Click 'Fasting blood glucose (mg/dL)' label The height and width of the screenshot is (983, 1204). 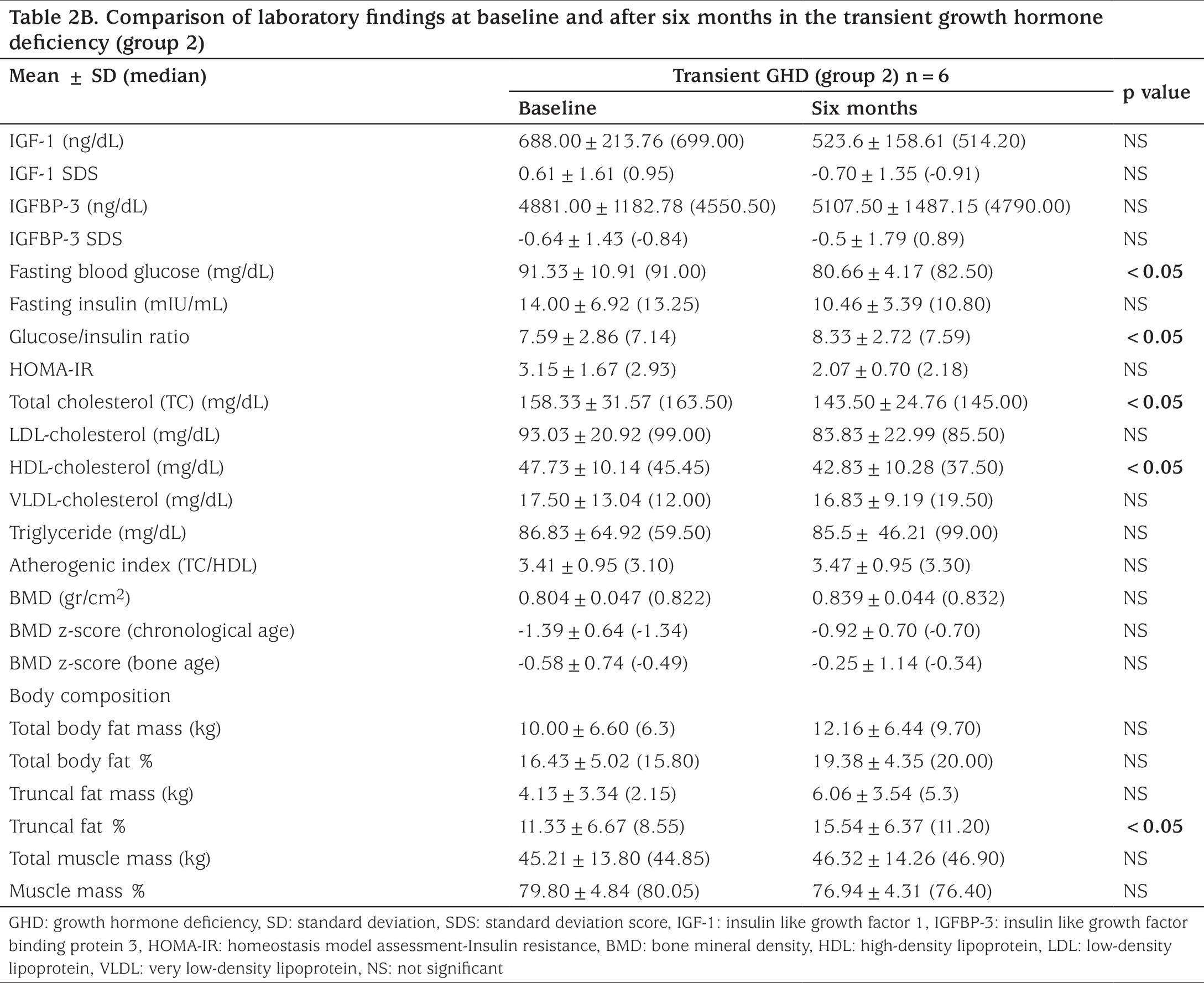[142, 272]
